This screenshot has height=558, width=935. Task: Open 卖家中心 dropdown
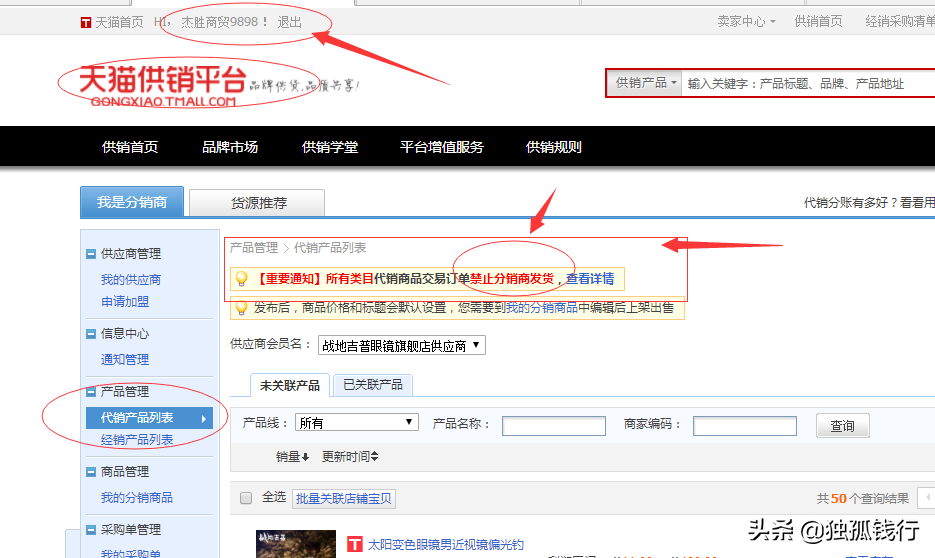746,21
